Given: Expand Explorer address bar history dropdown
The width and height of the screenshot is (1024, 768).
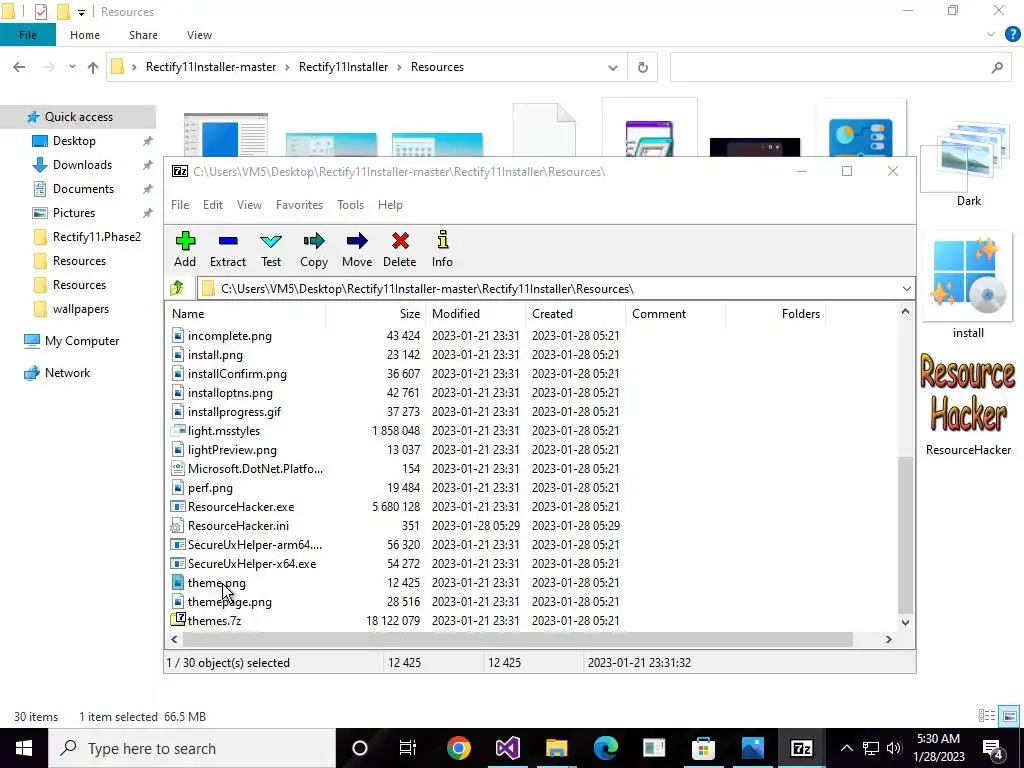Looking at the screenshot, I should click(613, 67).
